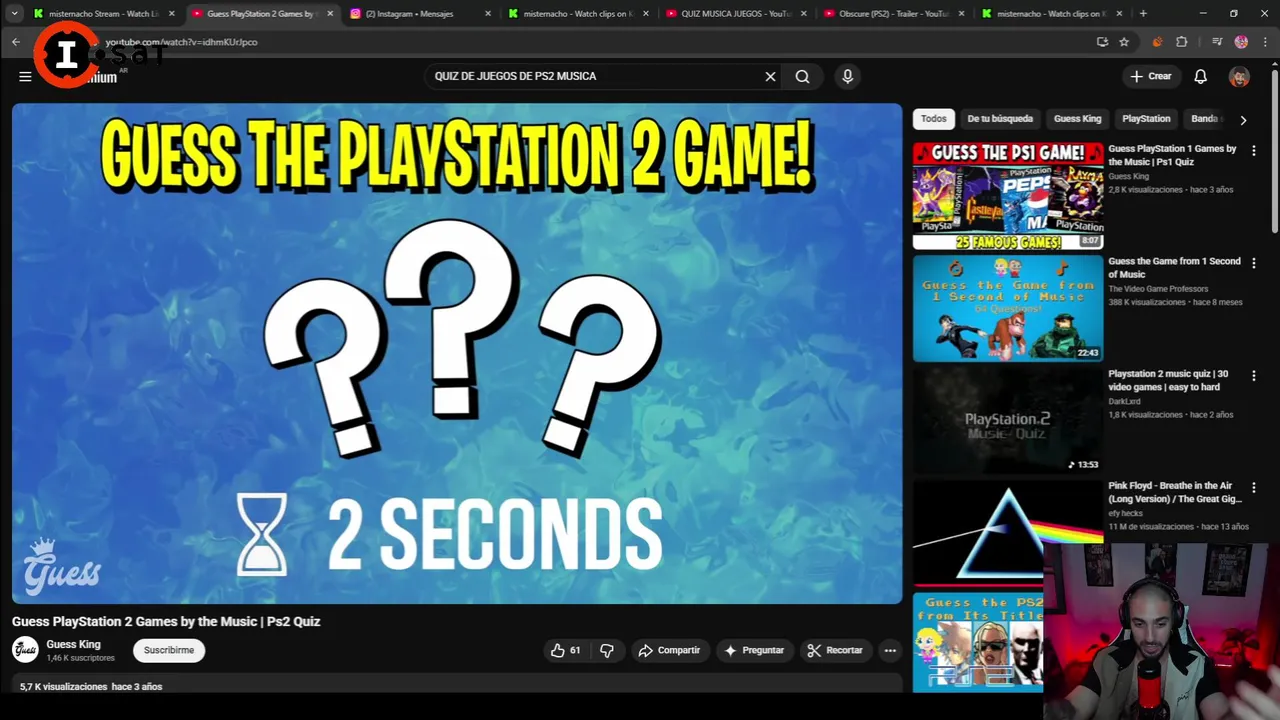Open the browser media controls icon
Image resolution: width=1280 pixels, height=720 pixels.
tap(1217, 42)
